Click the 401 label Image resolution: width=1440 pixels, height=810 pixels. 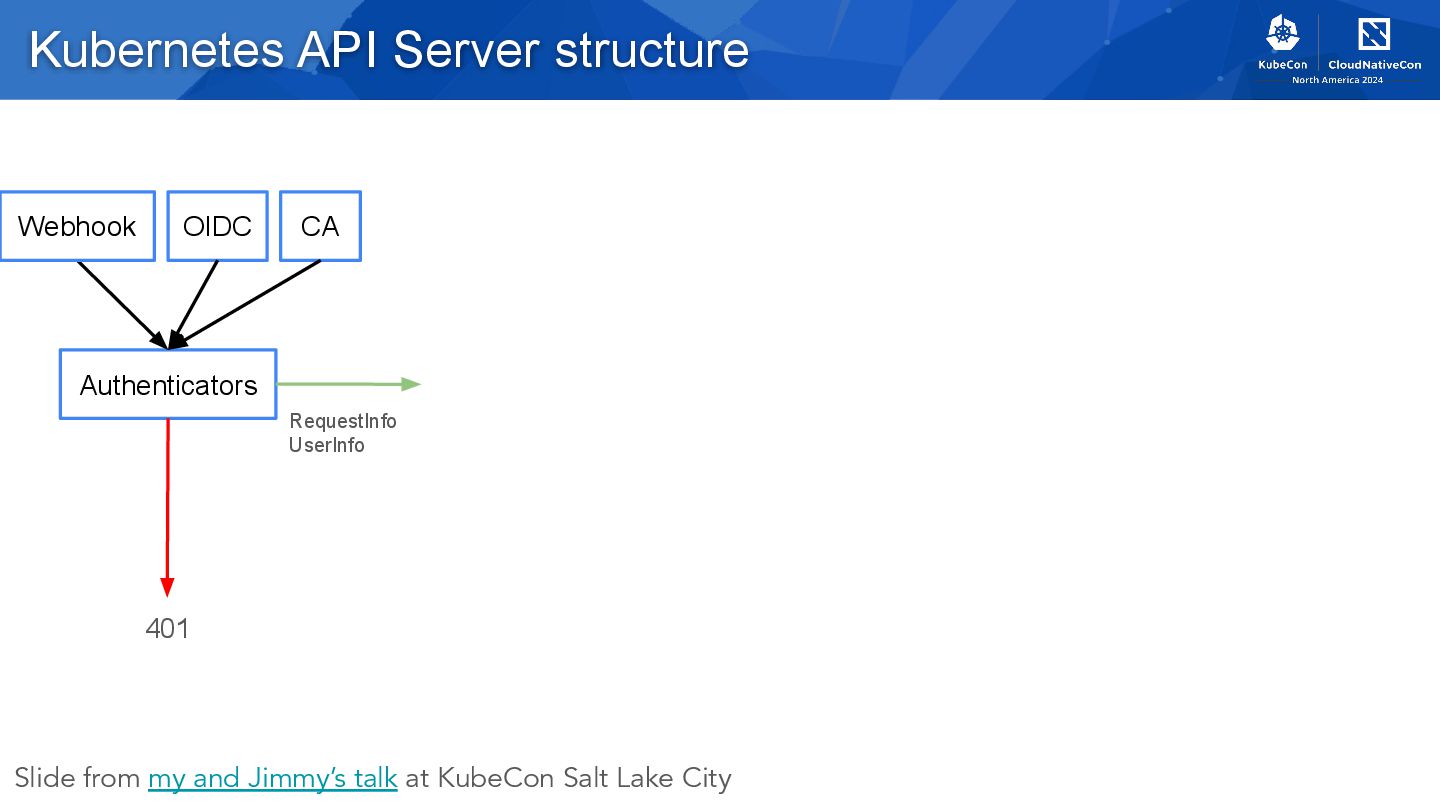pos(167,629)
